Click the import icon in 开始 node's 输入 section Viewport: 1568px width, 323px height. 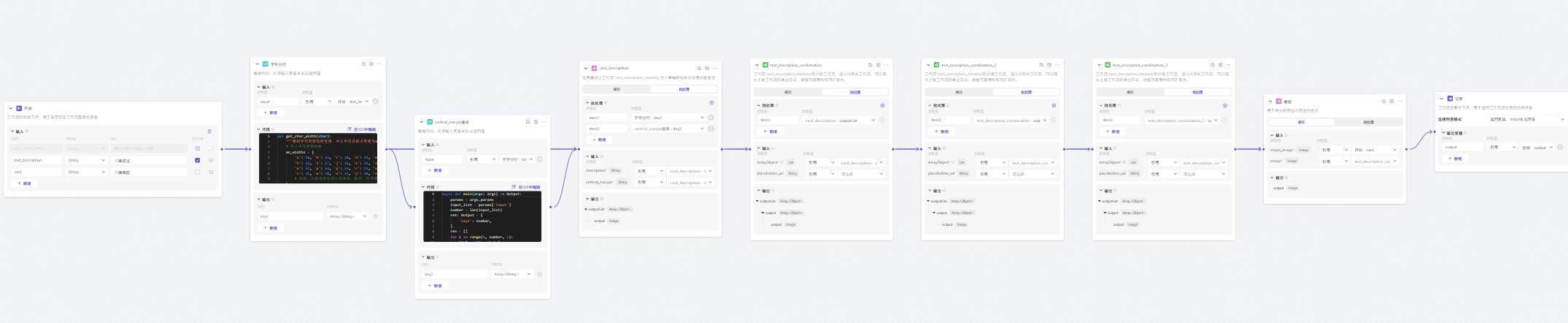(209, 132)
